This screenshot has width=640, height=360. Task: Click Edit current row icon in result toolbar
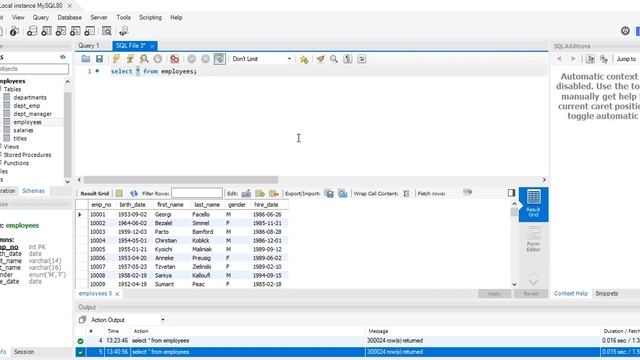(246, 193)
